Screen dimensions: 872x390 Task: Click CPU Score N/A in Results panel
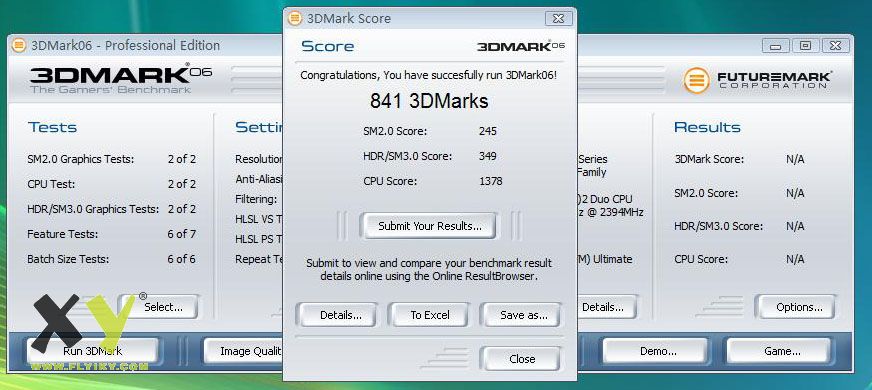(x=795, y=259)
